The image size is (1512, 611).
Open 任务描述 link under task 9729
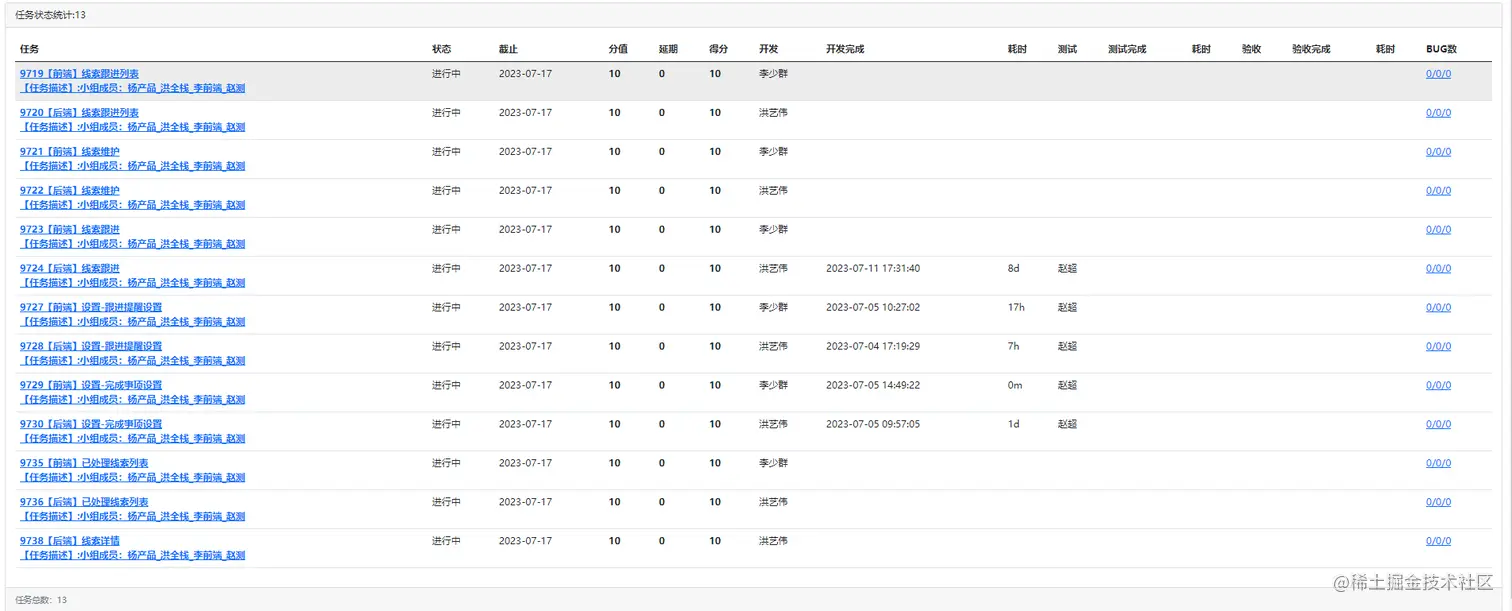coord(132,400)
